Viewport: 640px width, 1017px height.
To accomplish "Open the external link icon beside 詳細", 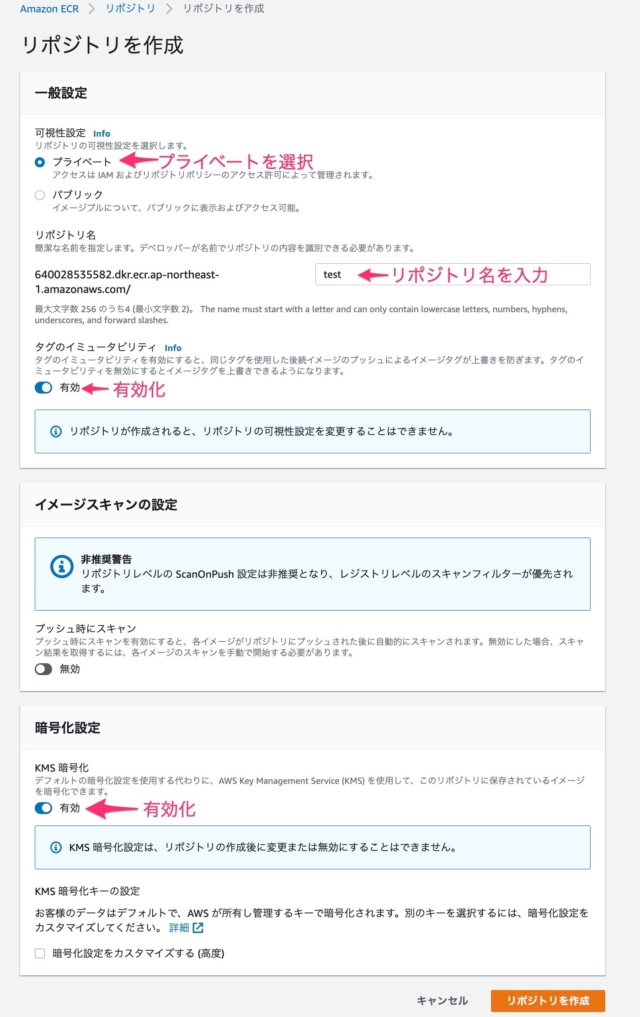I will 198,927.
